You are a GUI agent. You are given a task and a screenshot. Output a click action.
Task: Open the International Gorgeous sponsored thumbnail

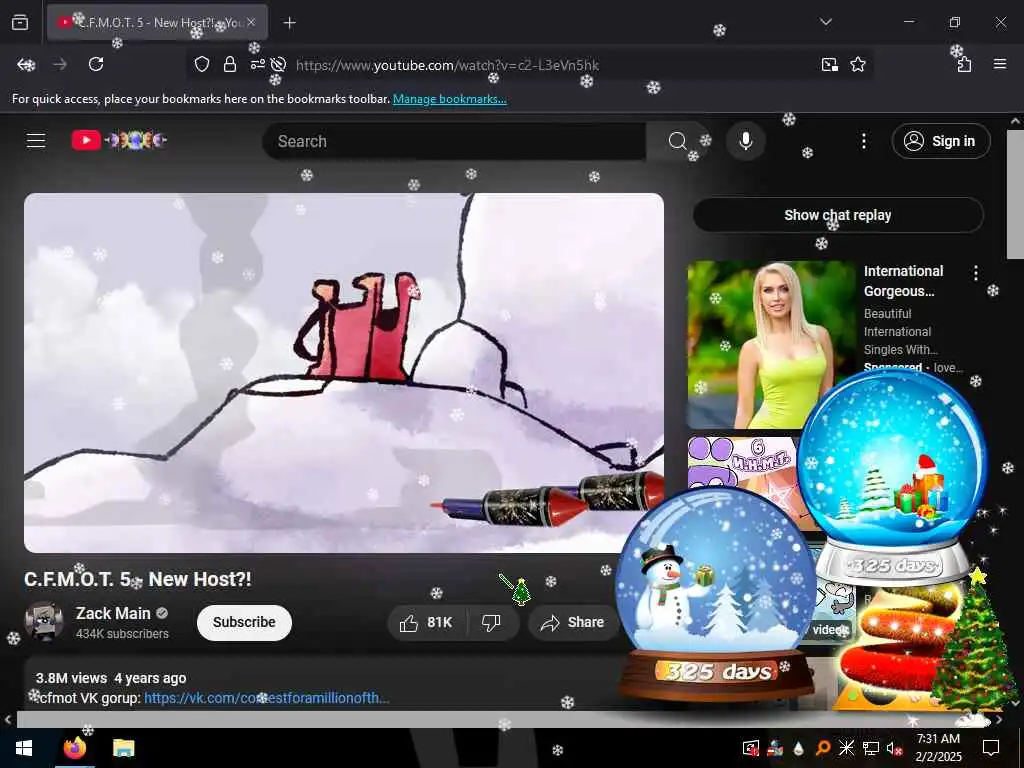click(x=771, y=345)
